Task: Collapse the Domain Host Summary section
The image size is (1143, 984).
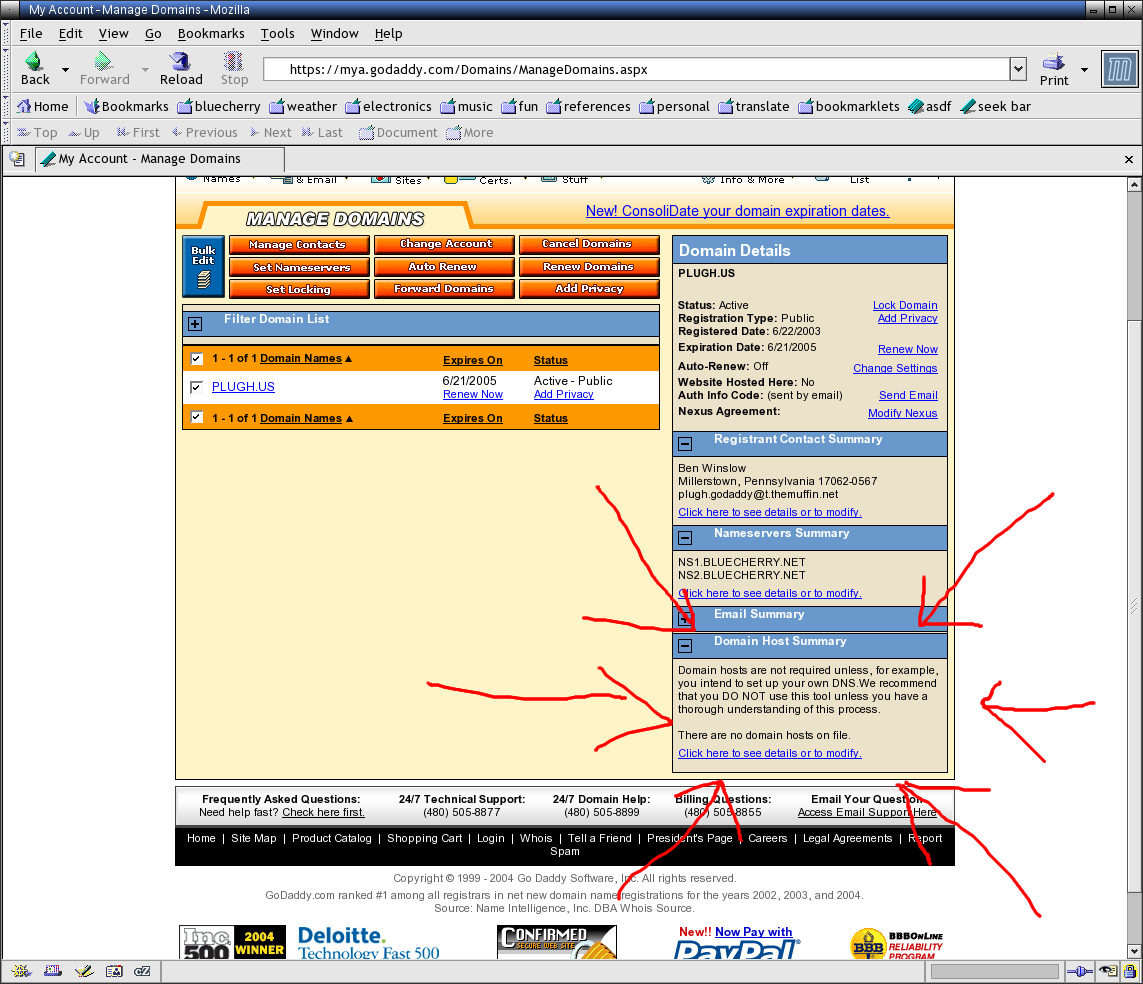Action: coord(684,646)
